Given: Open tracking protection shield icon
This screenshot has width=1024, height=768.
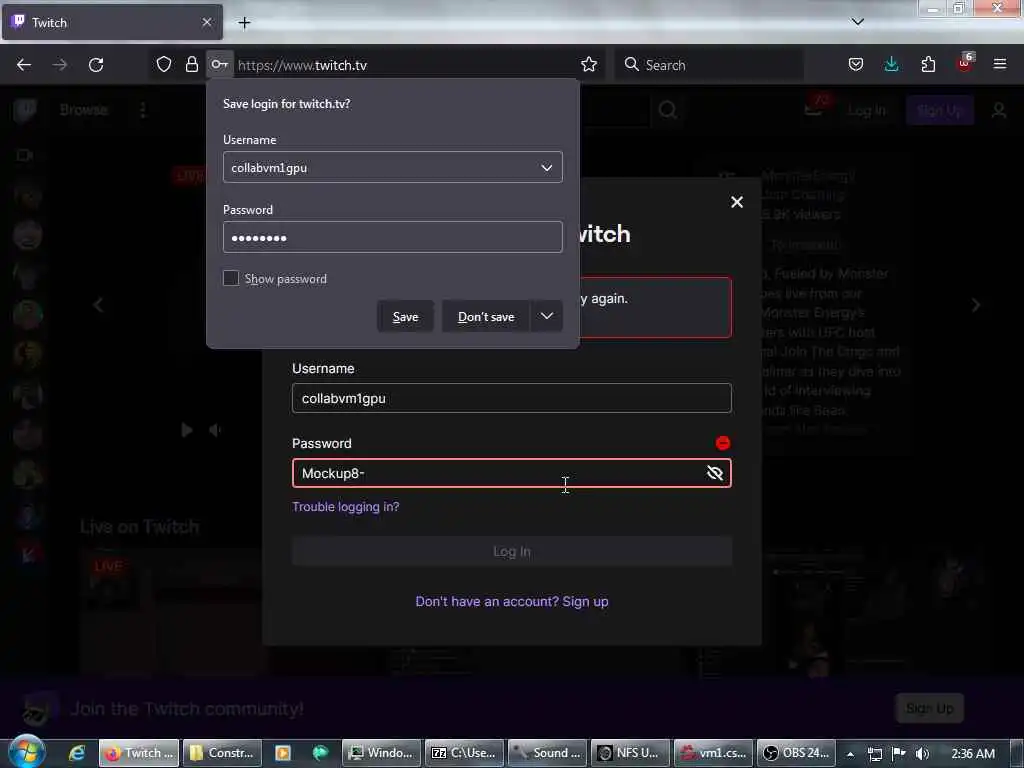Looking at the screenshot, I should (x=164, y=64).
